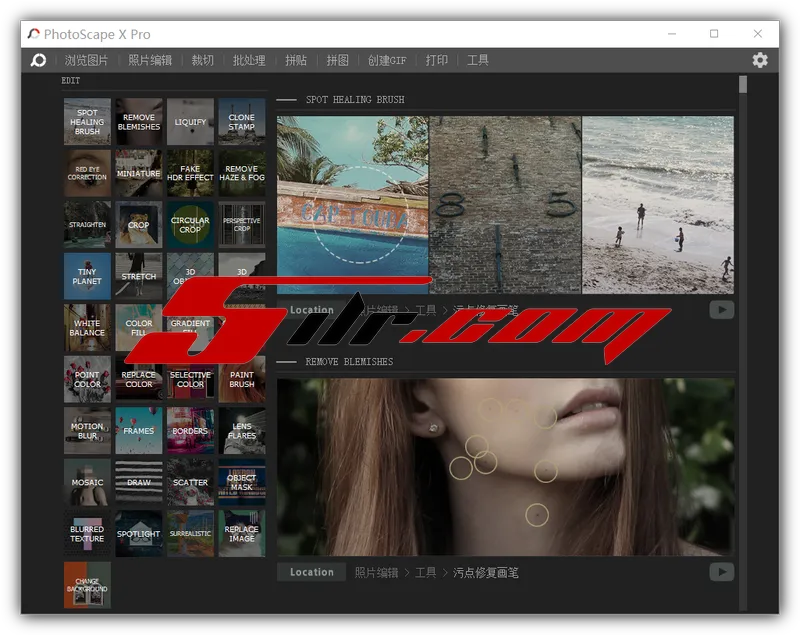Choose the Miniature effect tile
This screenshot has height=635, width=800.
[x=139, y=173]
